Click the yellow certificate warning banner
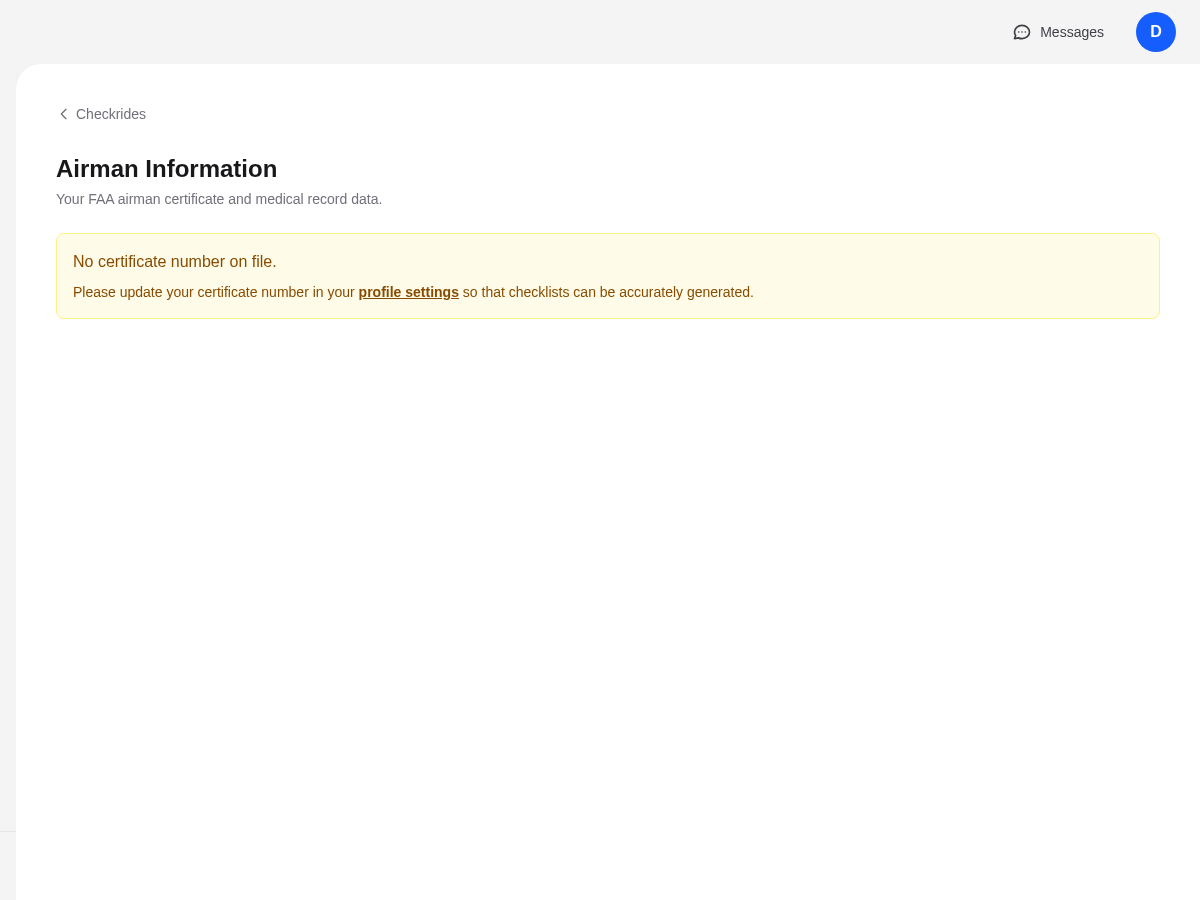This screenshot has height=900, width=1200. click(608, 276)
